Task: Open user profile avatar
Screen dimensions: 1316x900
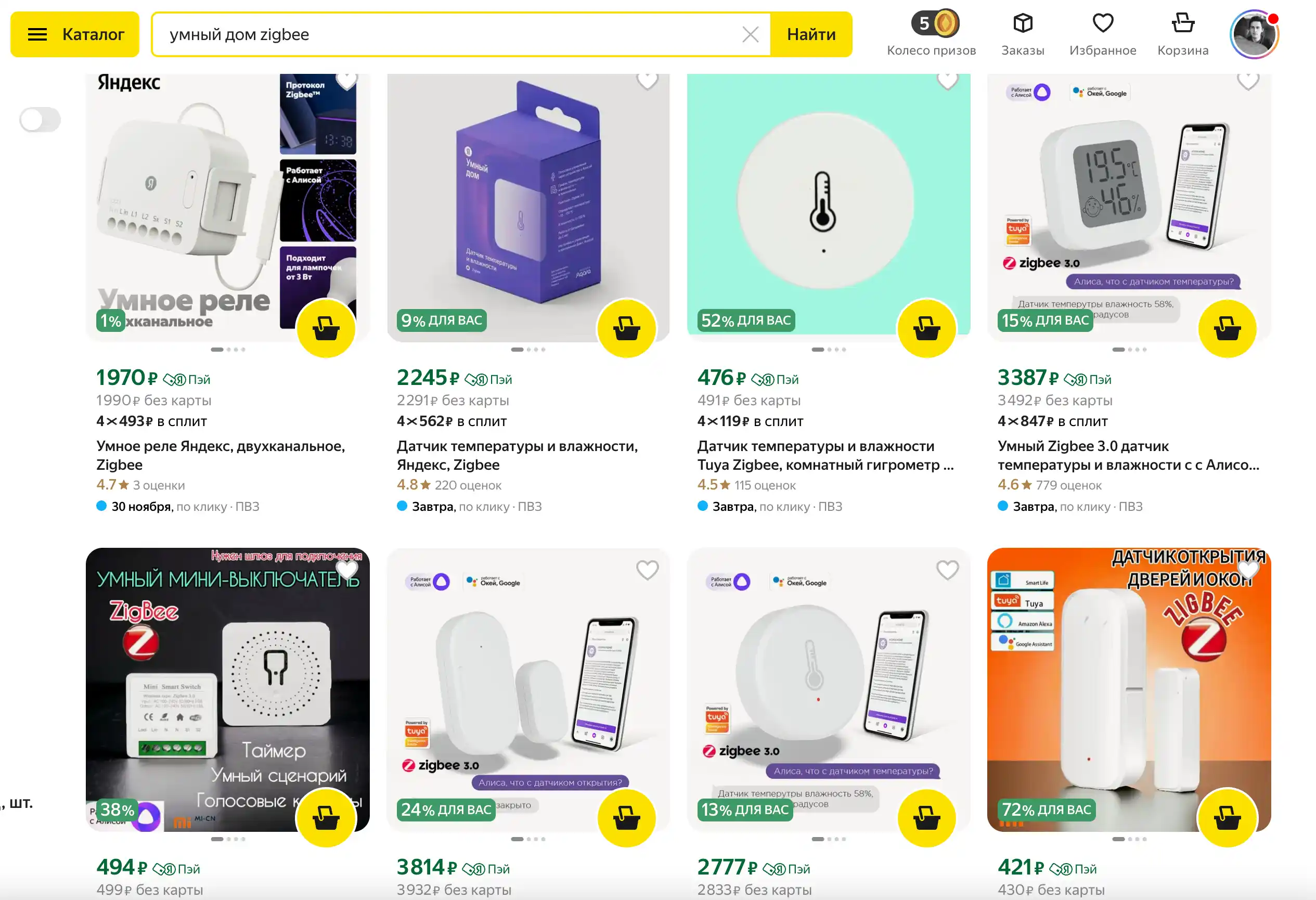Action: pyautogui.click(x=1254, y=34)
